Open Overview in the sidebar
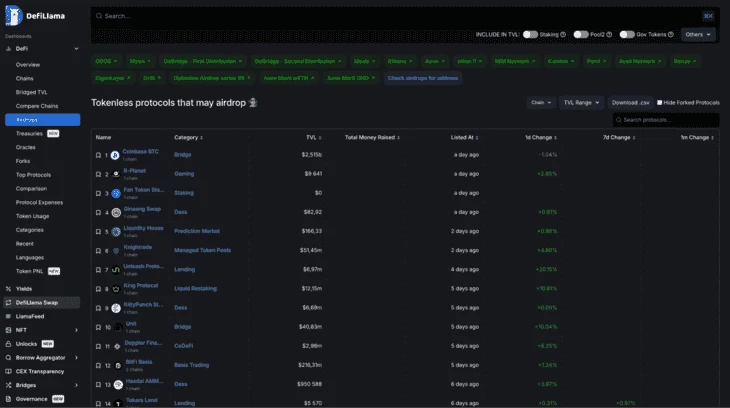The image size is (730, 408). pyautogui.click(x=28, y=65)
